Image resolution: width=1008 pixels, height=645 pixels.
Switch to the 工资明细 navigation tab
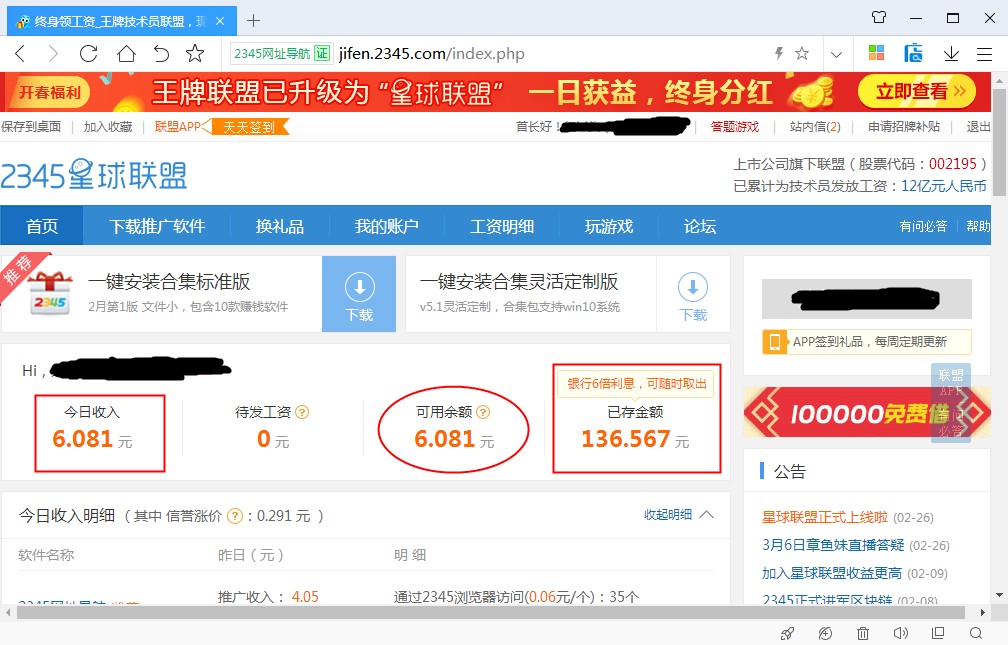coord(503,226)
